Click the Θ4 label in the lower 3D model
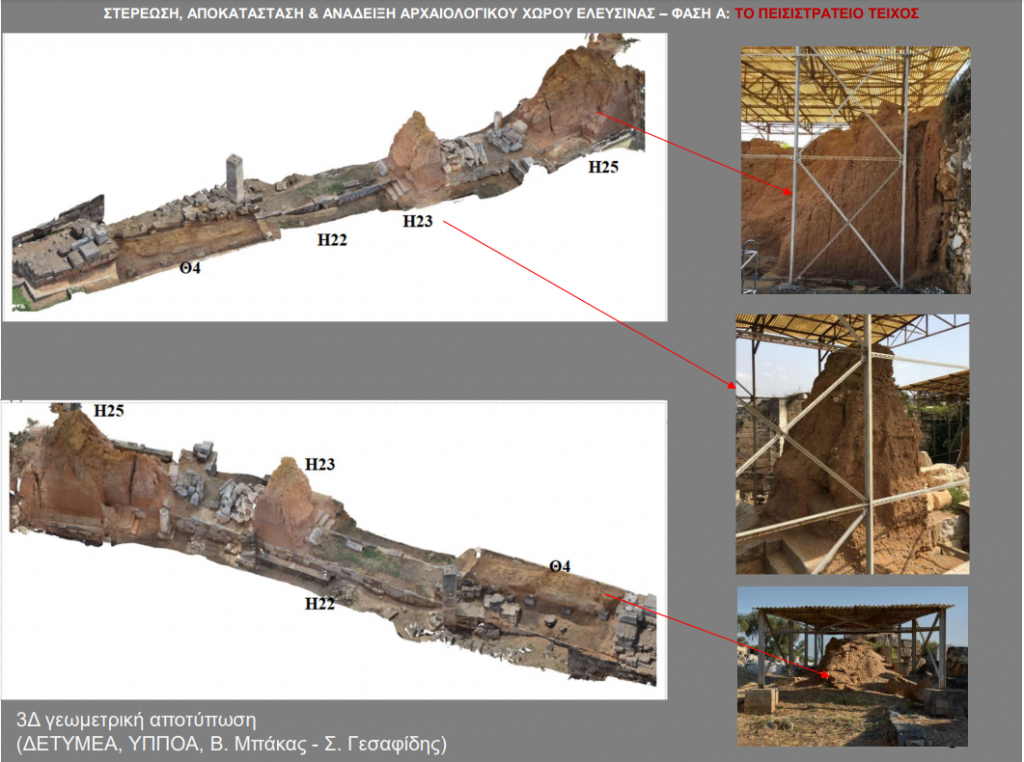This screenshot has height=762, width=1024. [x=559, y=567]
